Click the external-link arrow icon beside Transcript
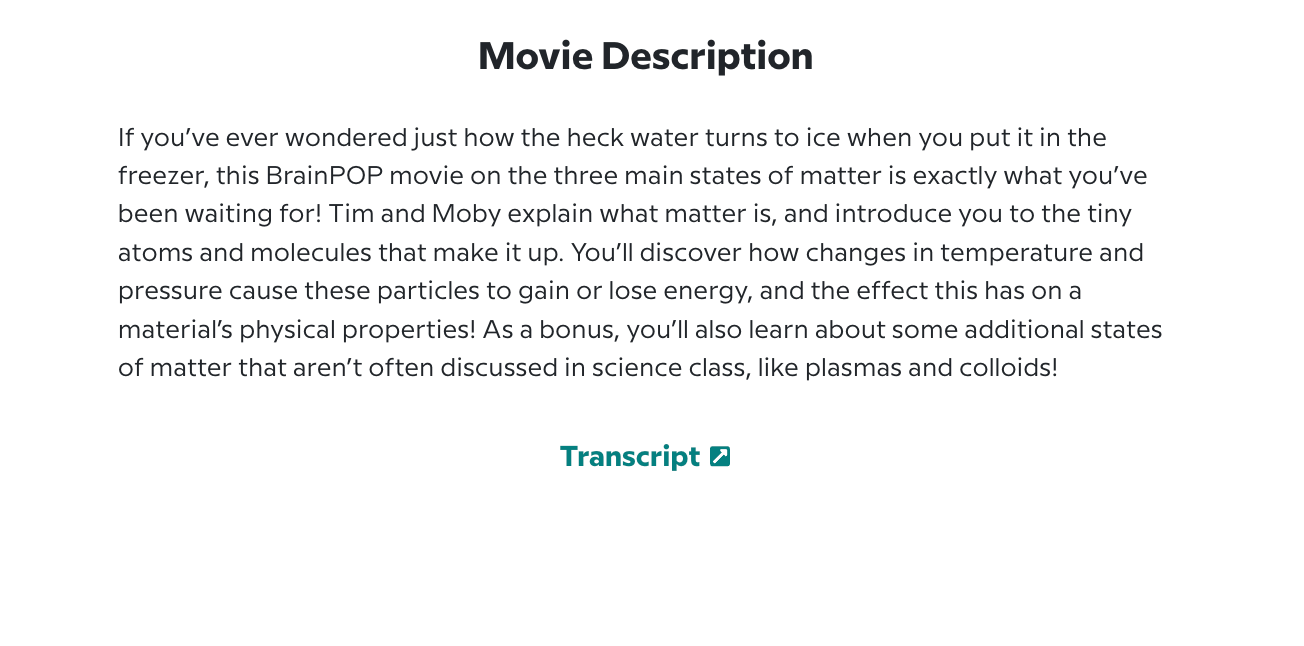Screen dimensions: 1304x646 pyautogui.click(x=720, y=456)
